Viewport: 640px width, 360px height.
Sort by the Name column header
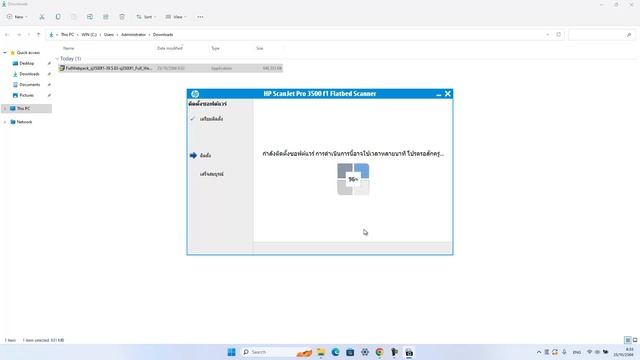[x=69, y=48]
